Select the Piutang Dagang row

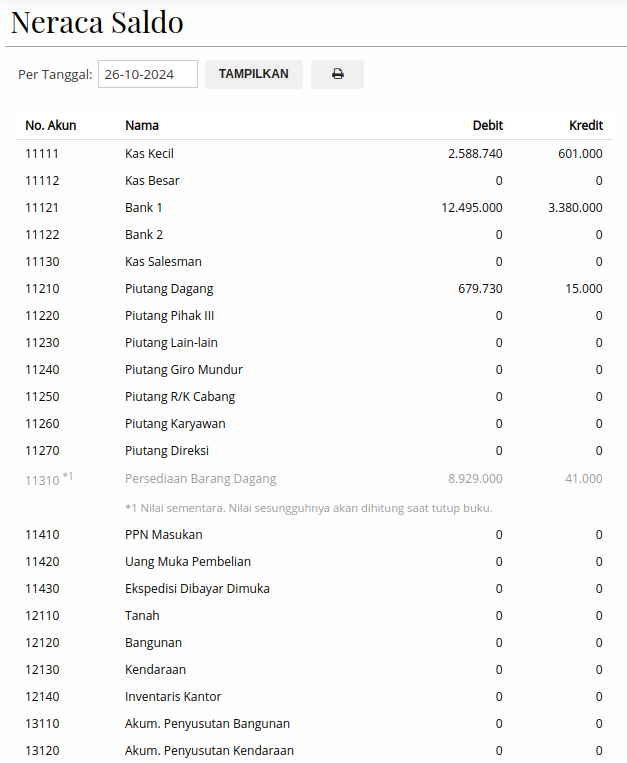tap(169, 288)
